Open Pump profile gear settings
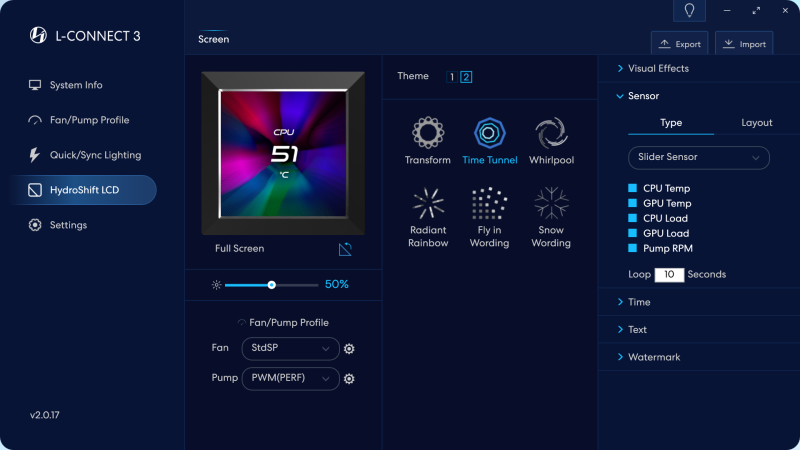Viewport: 800px width, 450px height. click(349, 379)
